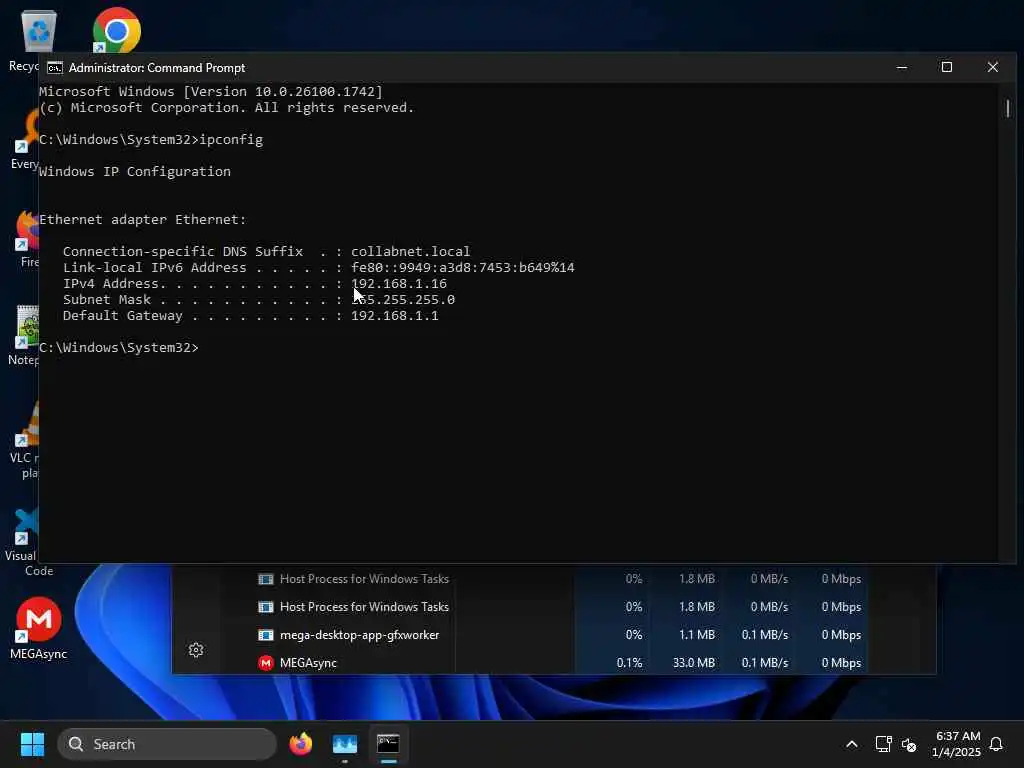Viewport: 1024px width, 768px height.
Task: Close the Command Prompt window
Action: (x=993, y=67)
